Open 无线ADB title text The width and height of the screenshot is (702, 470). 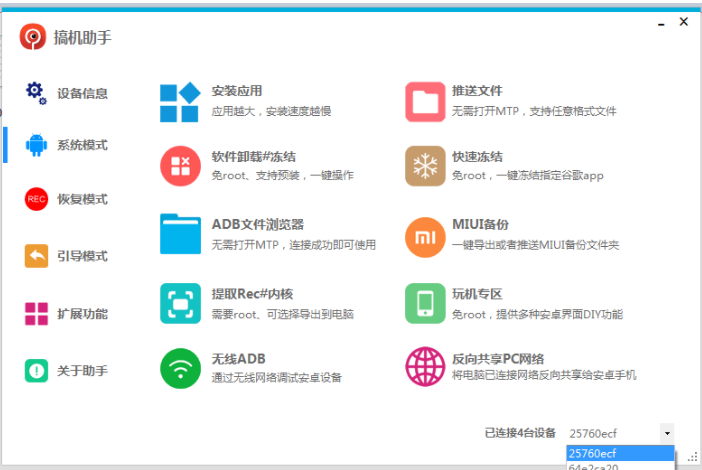point(239,359)
